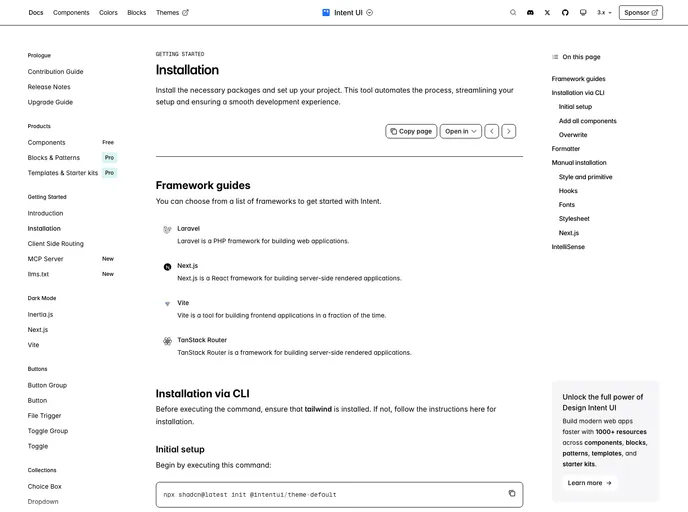
Task: Open the 3.x version dropdown
Action: 604,13
